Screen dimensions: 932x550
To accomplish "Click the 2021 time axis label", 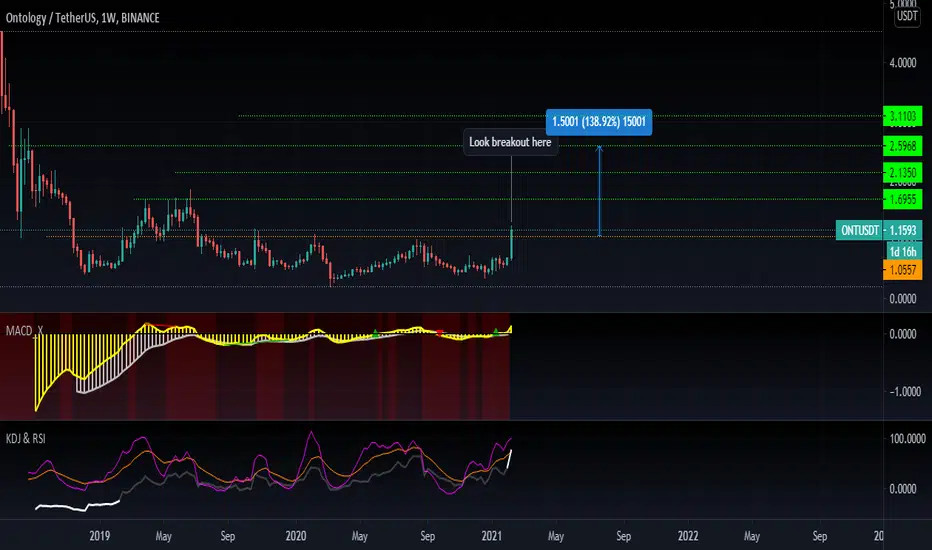I will (492, 536).
